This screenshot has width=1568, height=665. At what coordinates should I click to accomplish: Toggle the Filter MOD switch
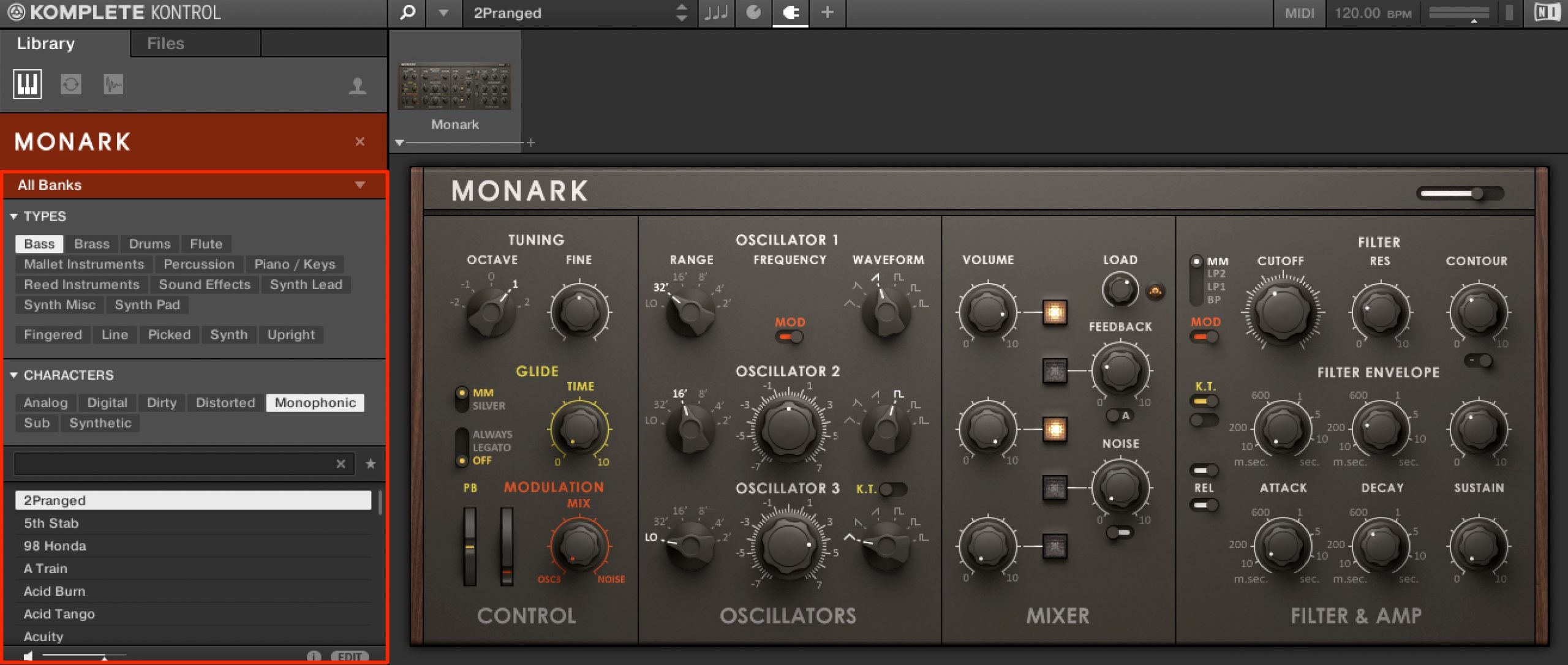click(1205, 337)
